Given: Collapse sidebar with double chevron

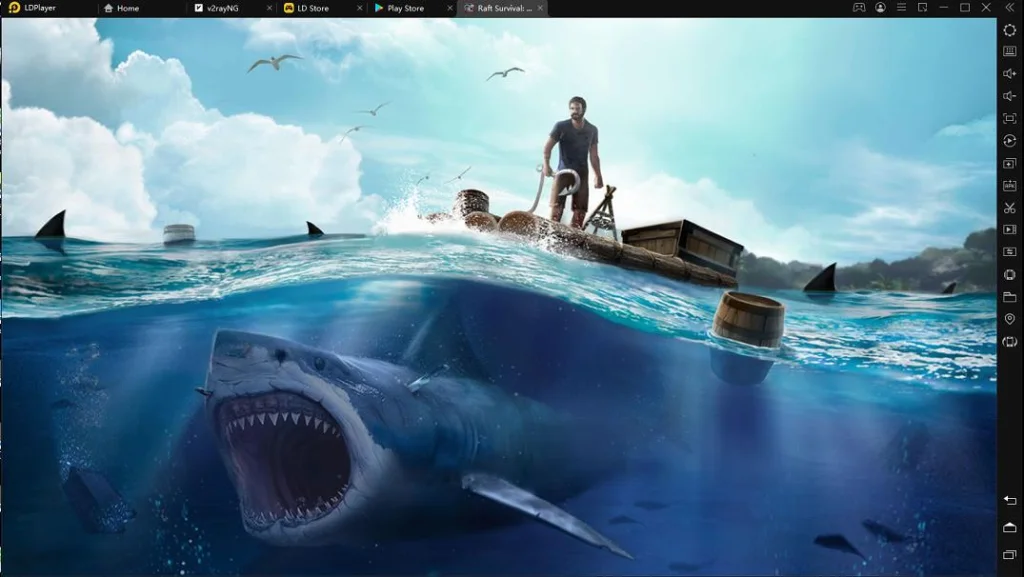Looking at the screenshot, I should (x=1008, y=8).
